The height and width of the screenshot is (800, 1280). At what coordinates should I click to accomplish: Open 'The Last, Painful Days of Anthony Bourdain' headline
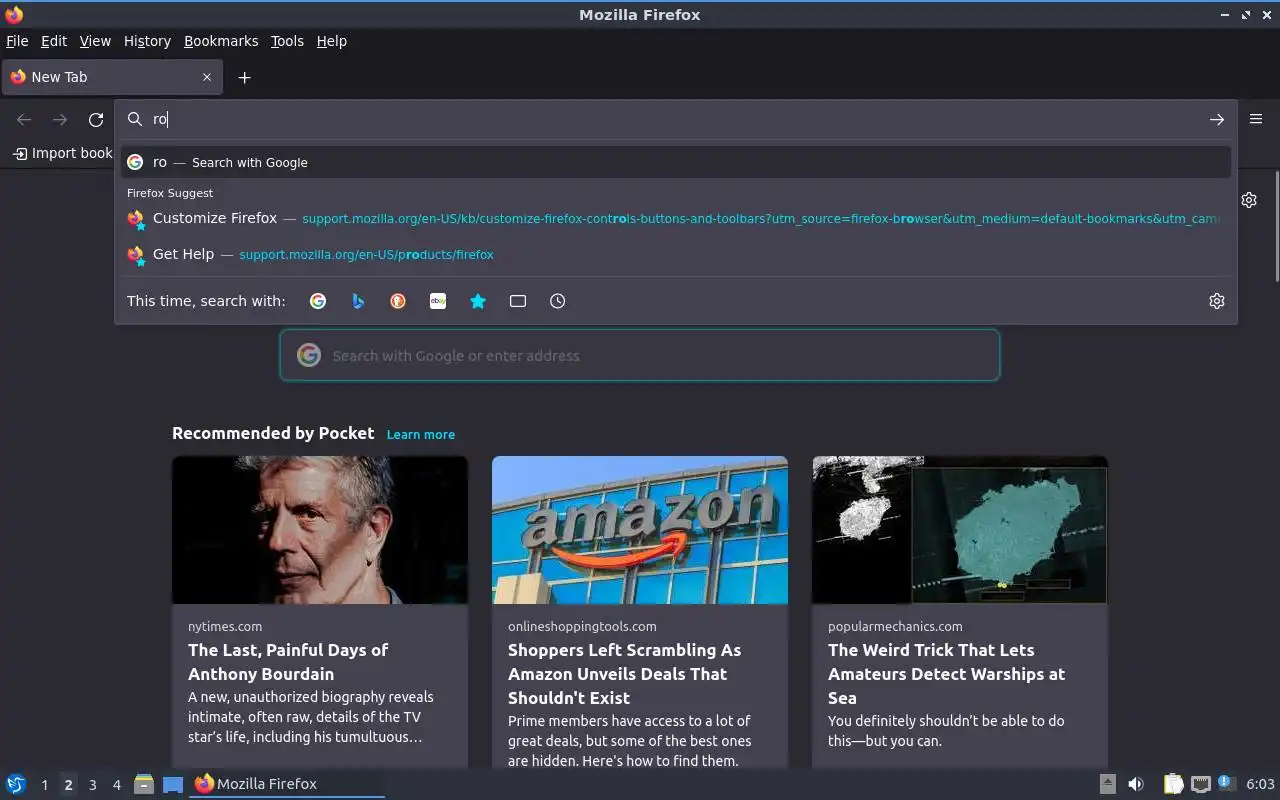[288, 662]
